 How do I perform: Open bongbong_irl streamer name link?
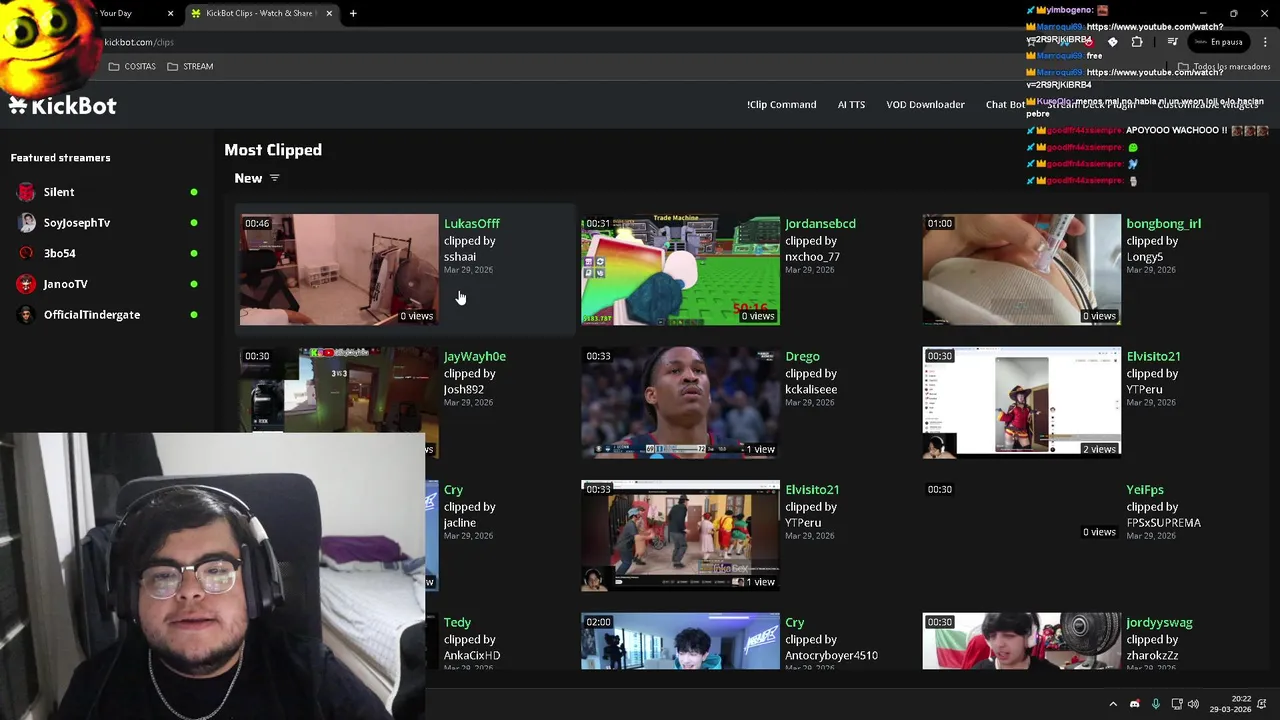pos(1163,223)
